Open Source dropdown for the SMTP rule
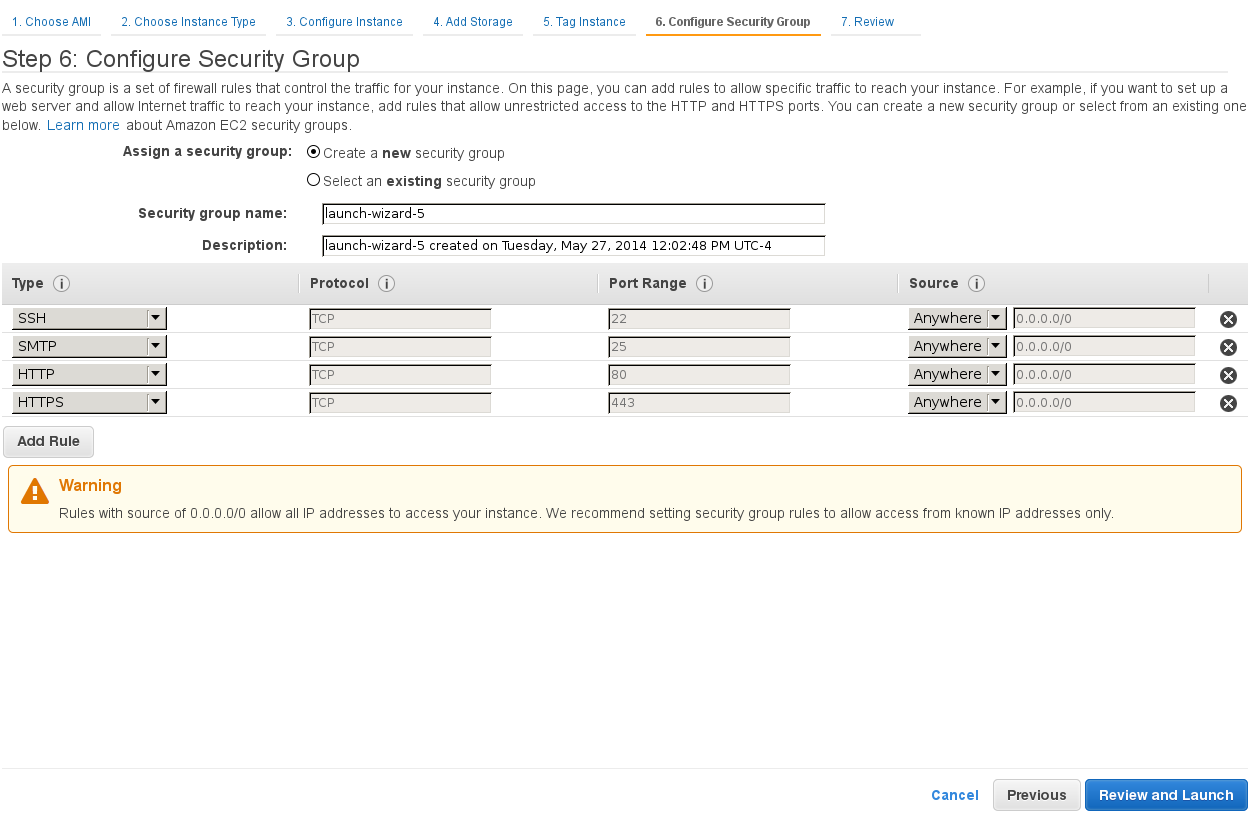 [x=956, y=346]
